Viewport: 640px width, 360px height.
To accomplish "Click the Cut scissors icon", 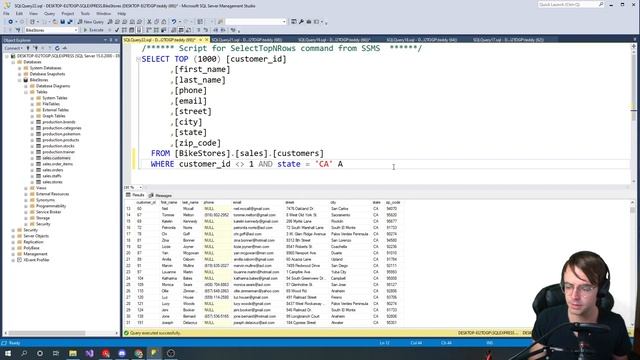I will 149,22.
